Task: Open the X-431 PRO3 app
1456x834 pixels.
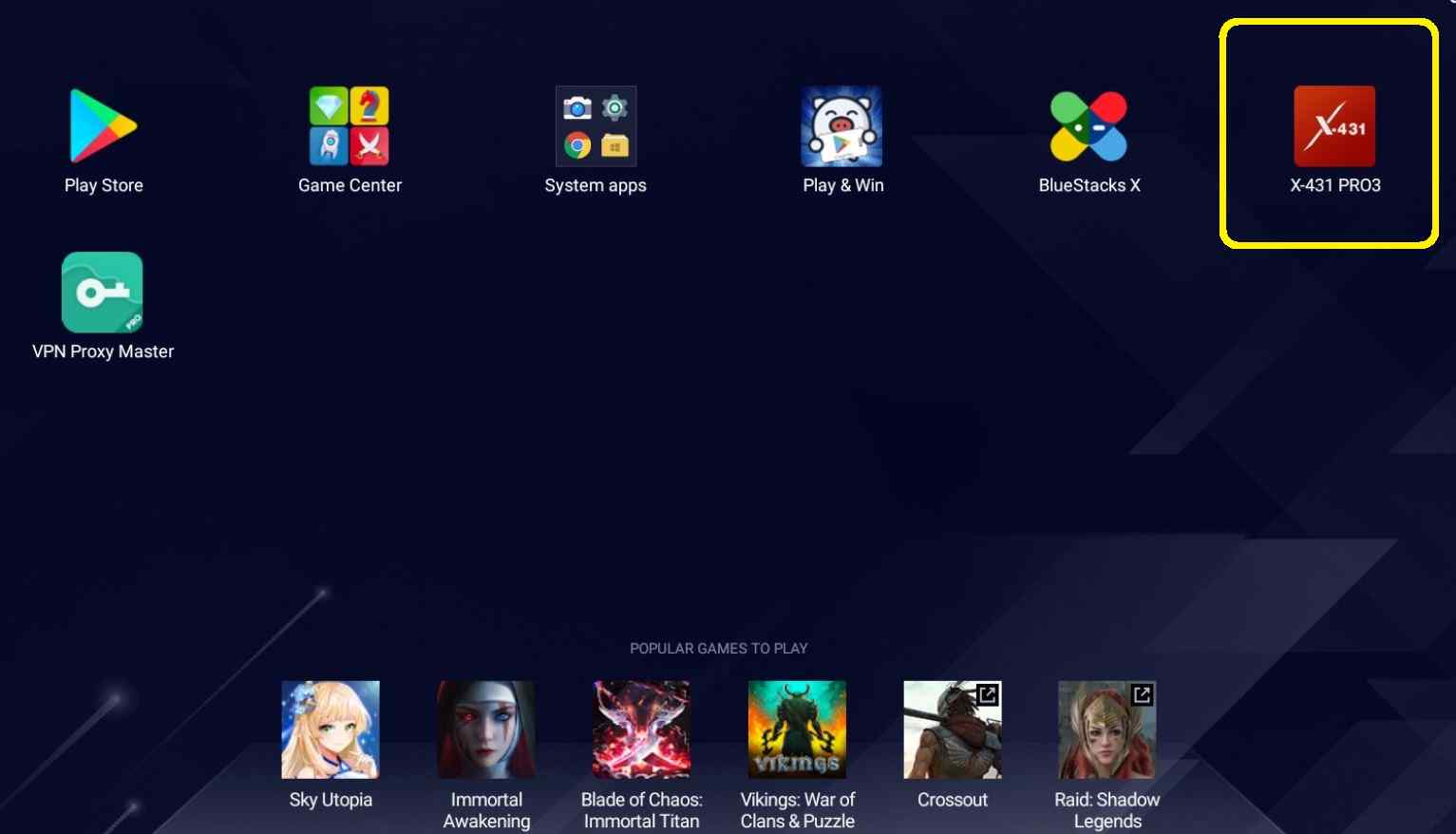Action: tap(1334, 126)
